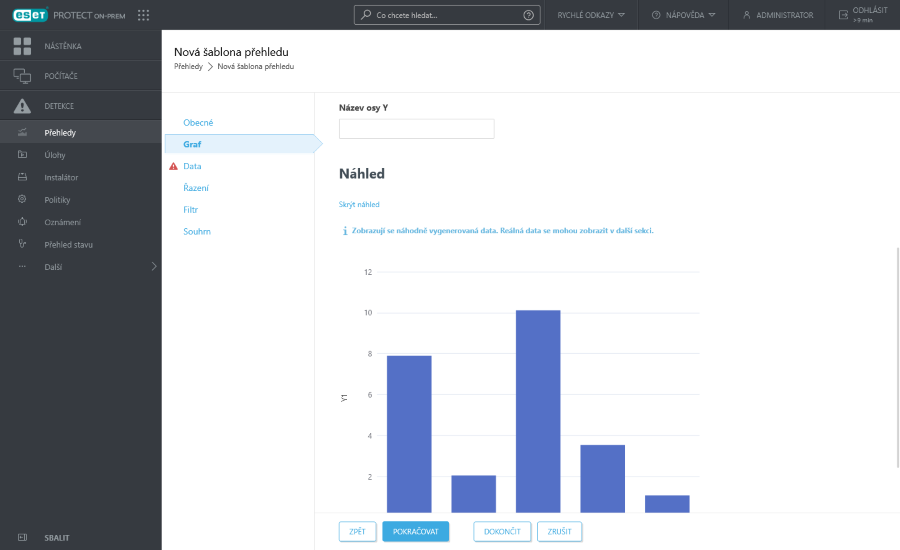Click the Detekce warning triangle icon
The height and width of the screenshot is (550, 900).
pos(22,106)
